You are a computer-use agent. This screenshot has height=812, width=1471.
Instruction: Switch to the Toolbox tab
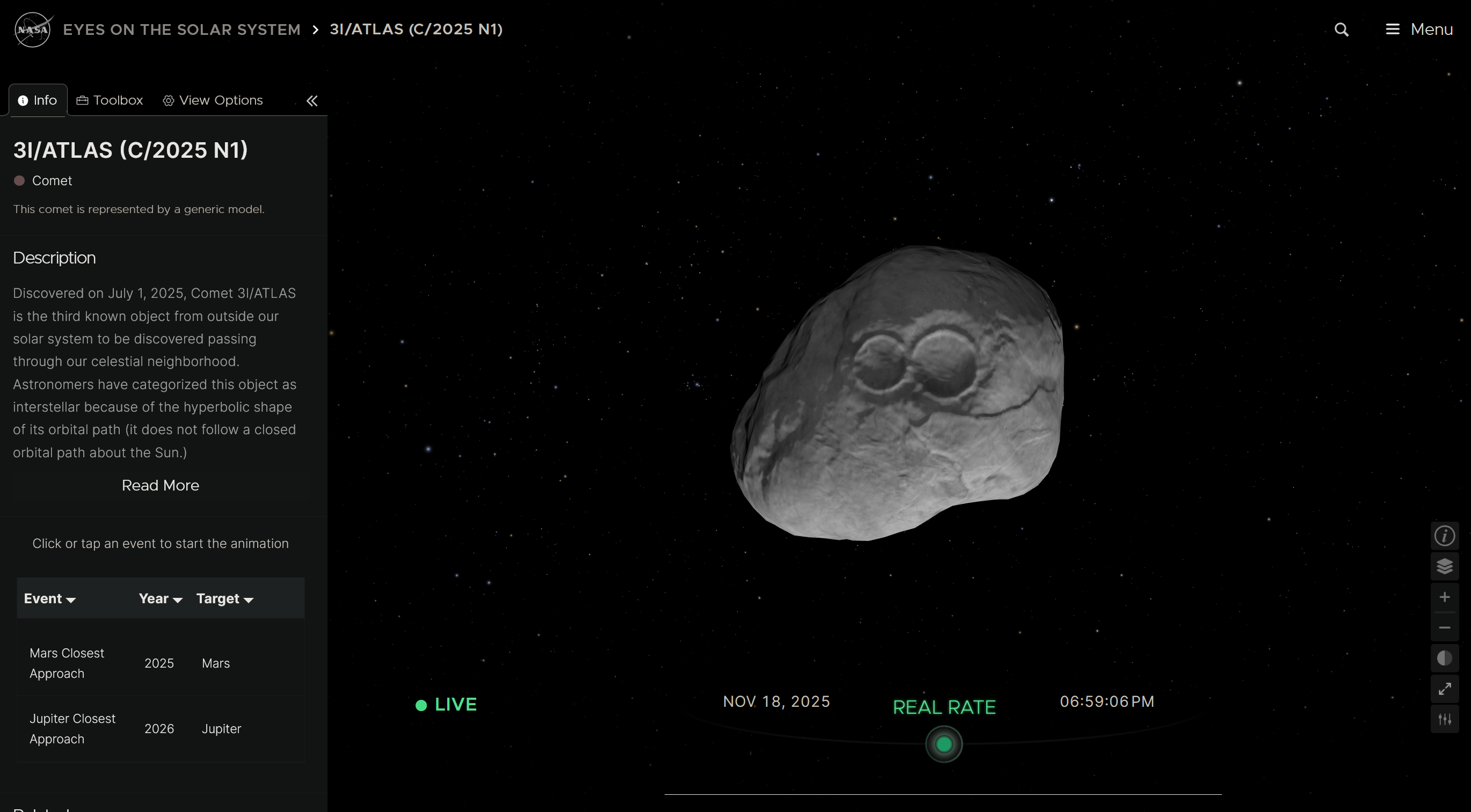[x=110, y=100]
